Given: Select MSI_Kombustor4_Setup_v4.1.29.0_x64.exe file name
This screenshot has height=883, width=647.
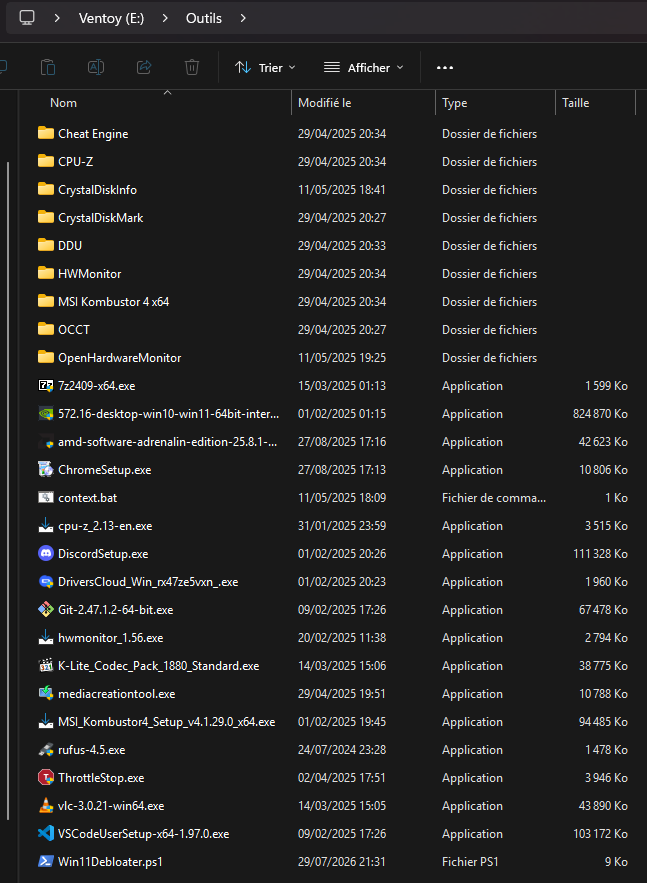Looking at the screenshot, I should pos(167,721).
